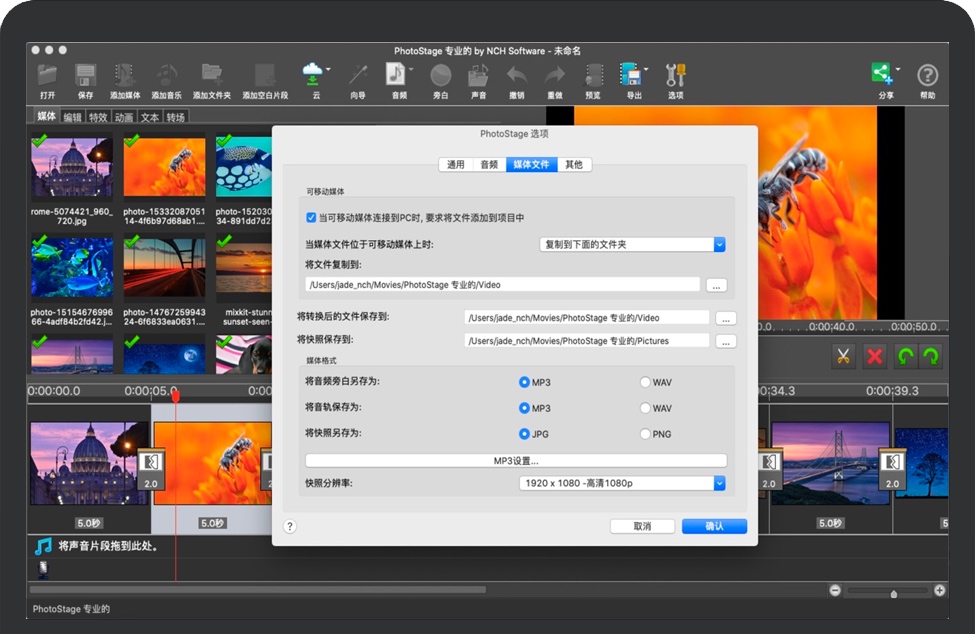Expand the 快照分辨率 resolution dropdown
Screen dimensions: 975x634
718,483
